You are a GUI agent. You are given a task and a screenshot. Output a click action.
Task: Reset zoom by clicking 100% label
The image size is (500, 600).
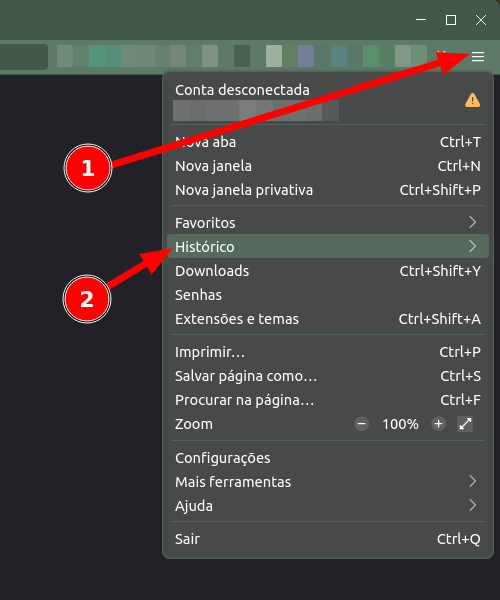(400, 424)
